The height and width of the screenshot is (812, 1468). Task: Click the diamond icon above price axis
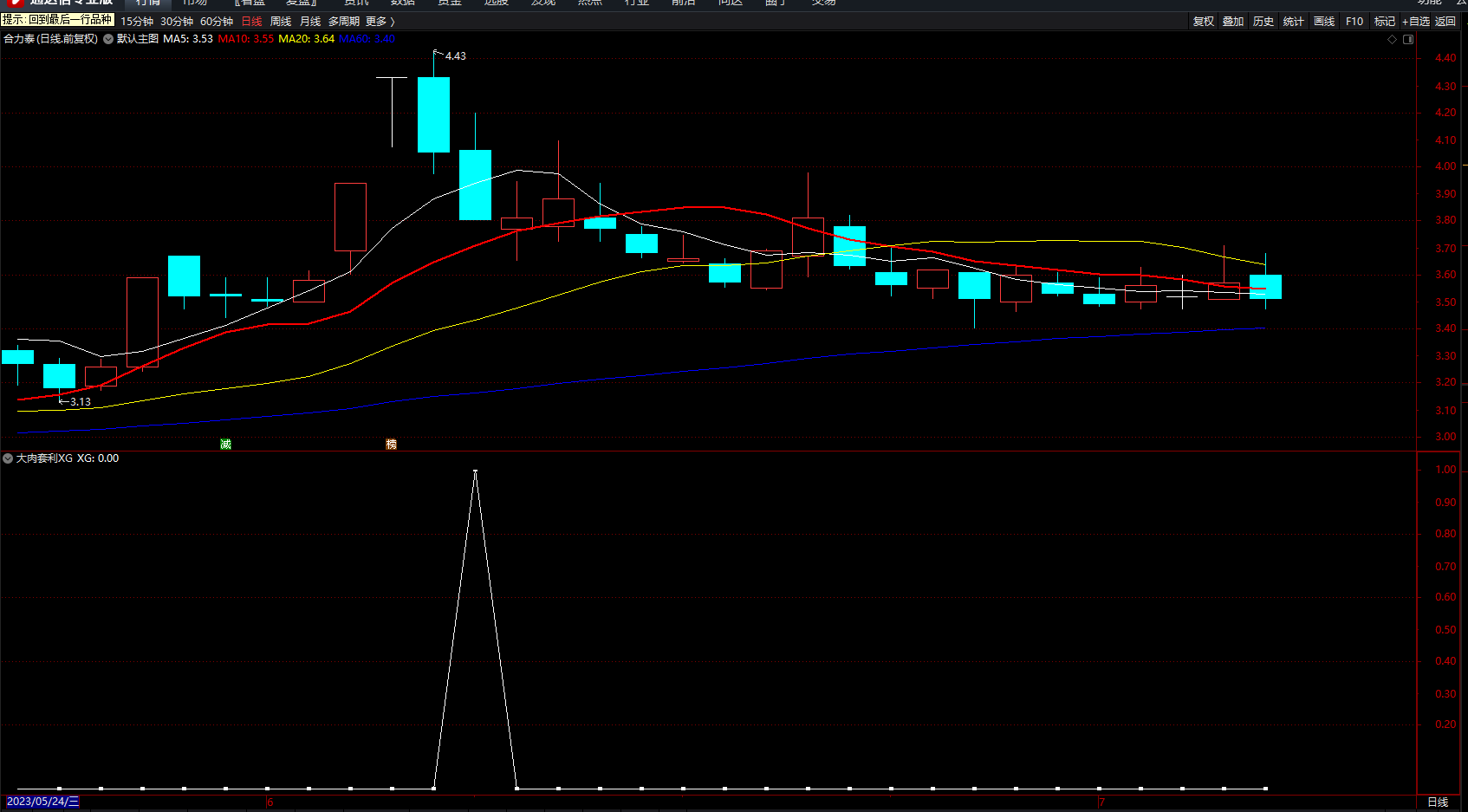point(1392,39)
